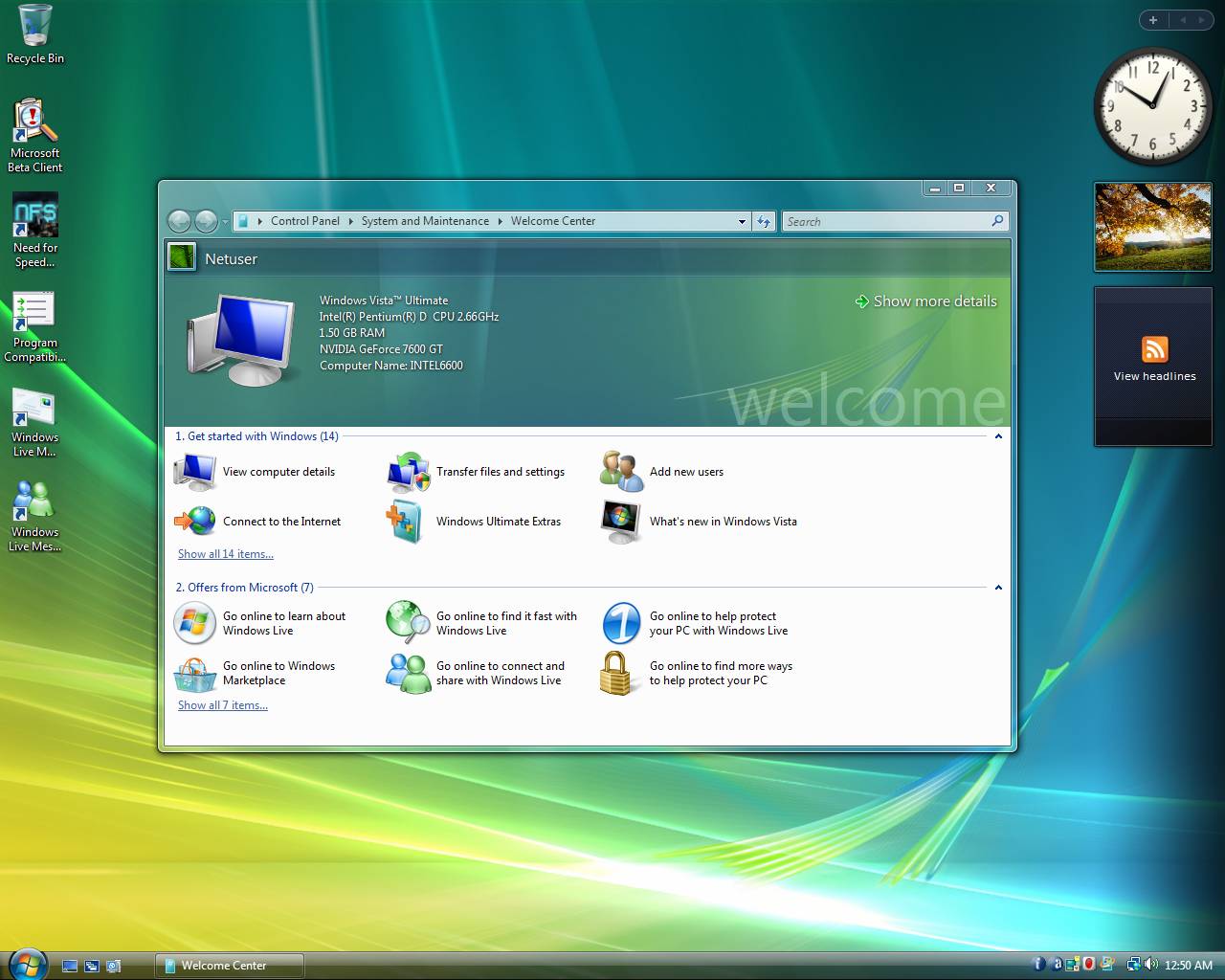Open Connect to the Internet item
This screenshot has height=980, width=1225.
point(257,522)
